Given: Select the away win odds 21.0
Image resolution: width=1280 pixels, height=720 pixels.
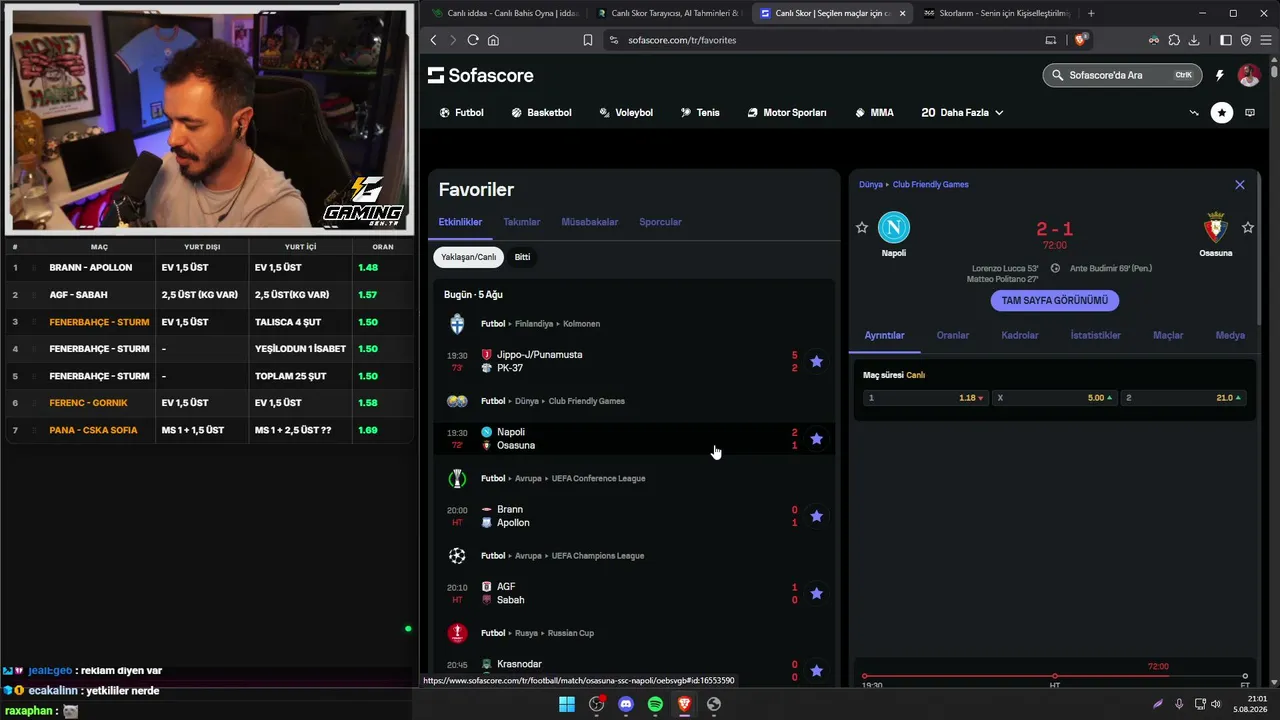Looking at the screenshot, I should click(x=1183, y=398).
